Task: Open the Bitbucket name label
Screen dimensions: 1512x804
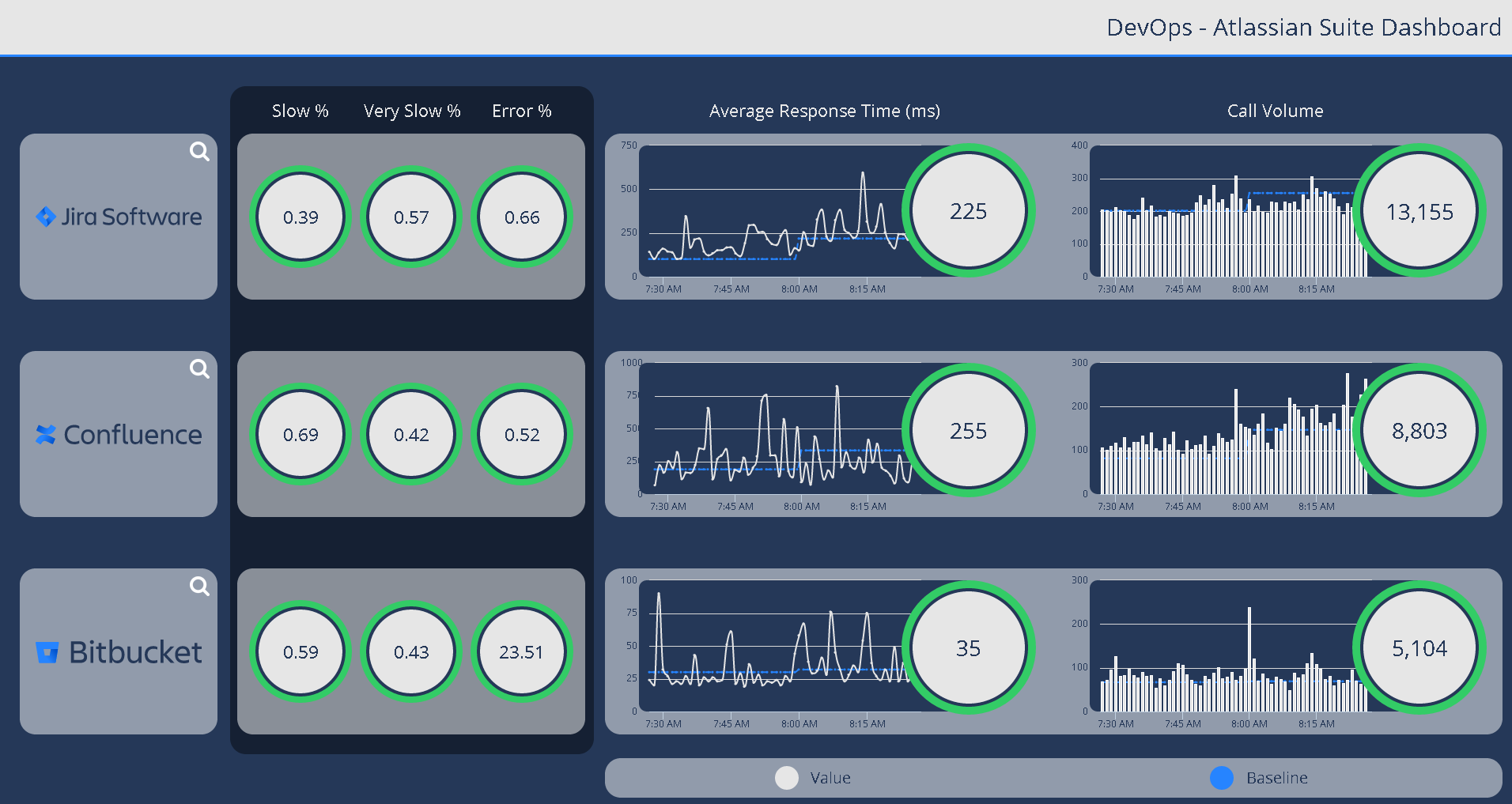Action: (x=135, y=652)
